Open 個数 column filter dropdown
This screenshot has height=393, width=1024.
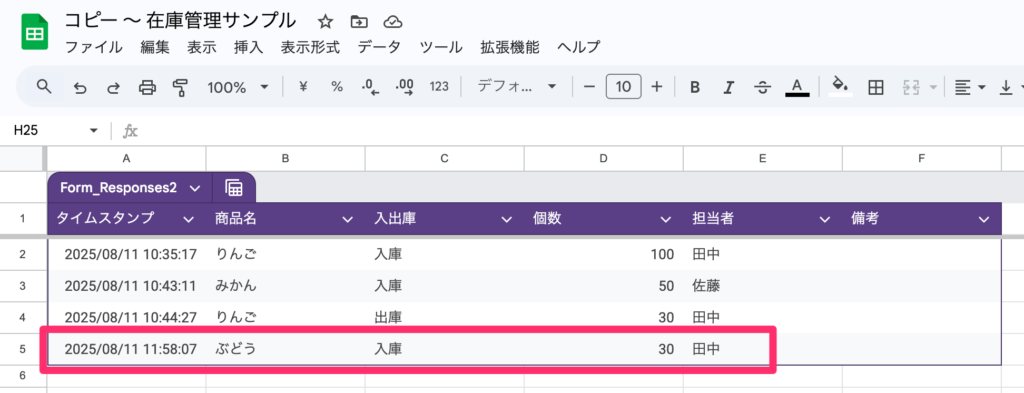coord(665,220)
